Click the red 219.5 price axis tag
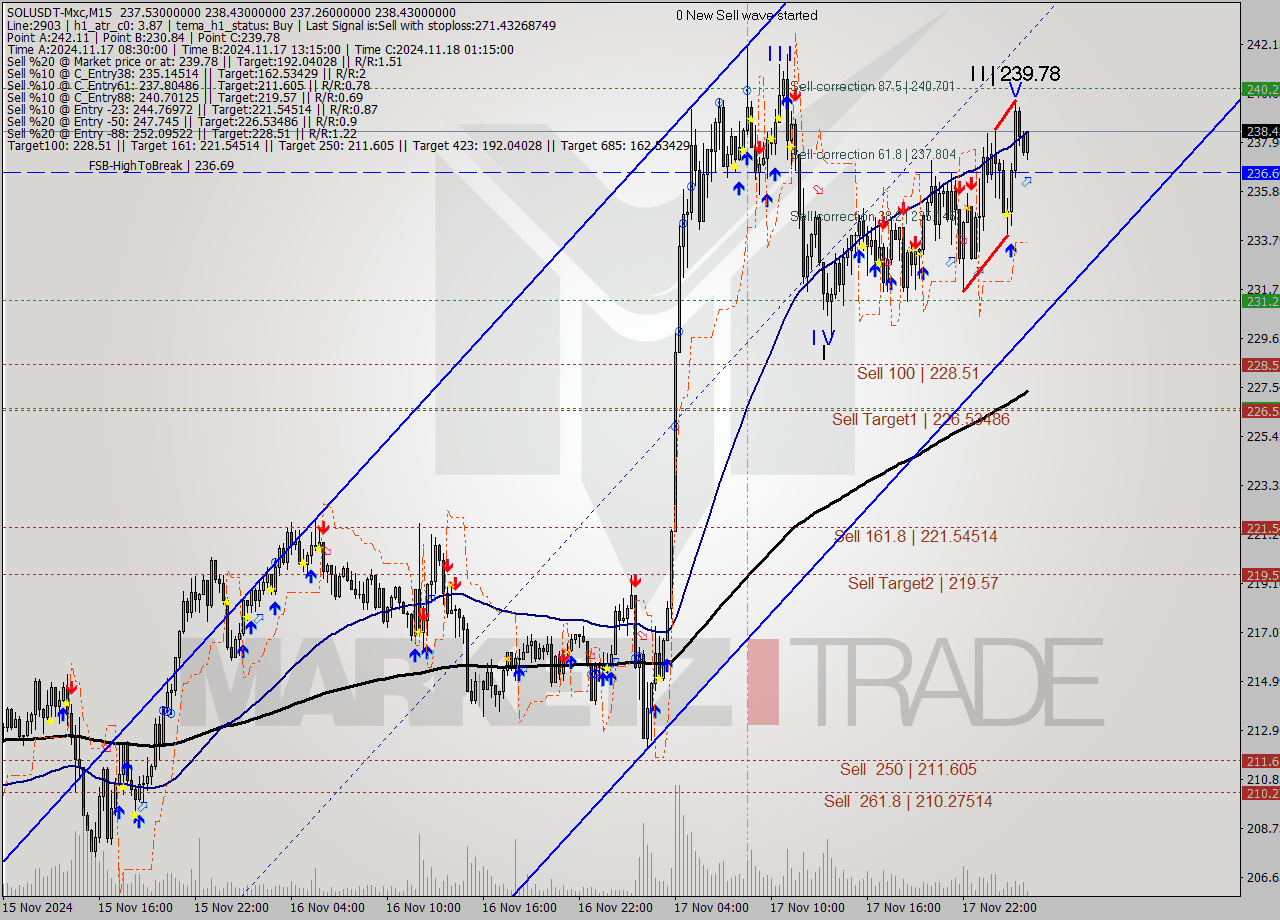Viewport: 1280px width, 920px height. [x=1261, y=575]
